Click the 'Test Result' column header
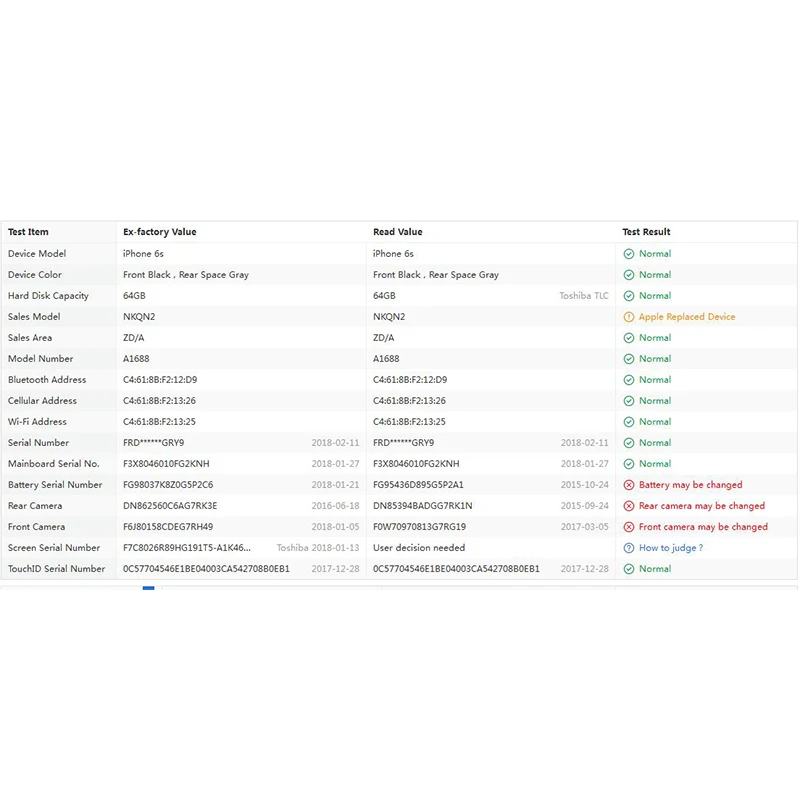Screen dimensions: 800x800 [646, 232]
